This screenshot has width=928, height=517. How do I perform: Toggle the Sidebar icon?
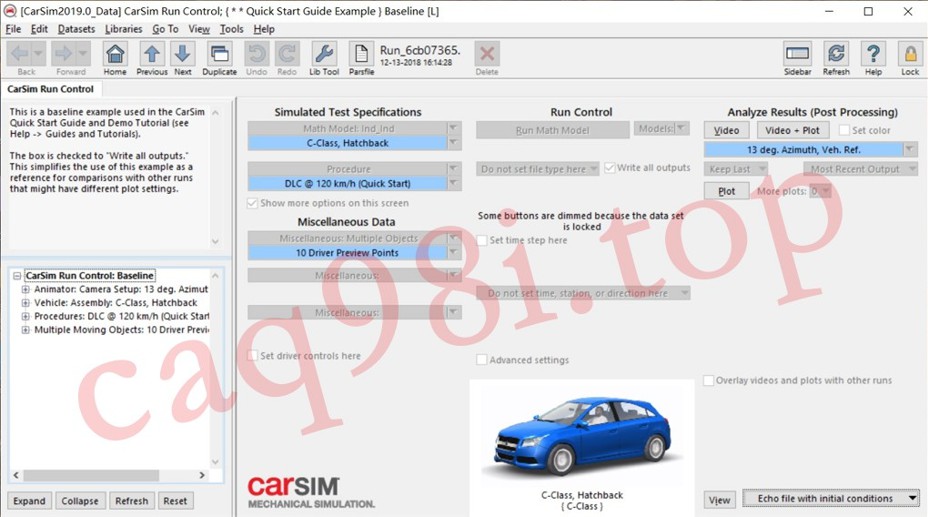(x=797, y=54)
